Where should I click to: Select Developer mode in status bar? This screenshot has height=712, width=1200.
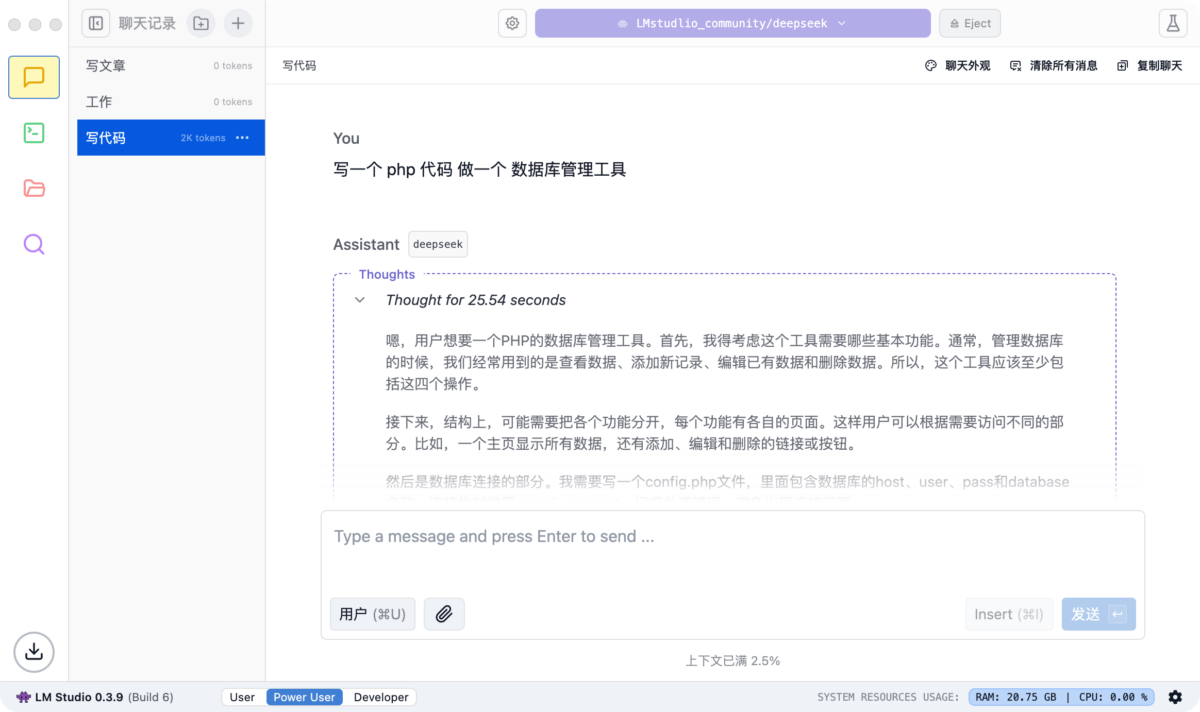tap(381, 697)
